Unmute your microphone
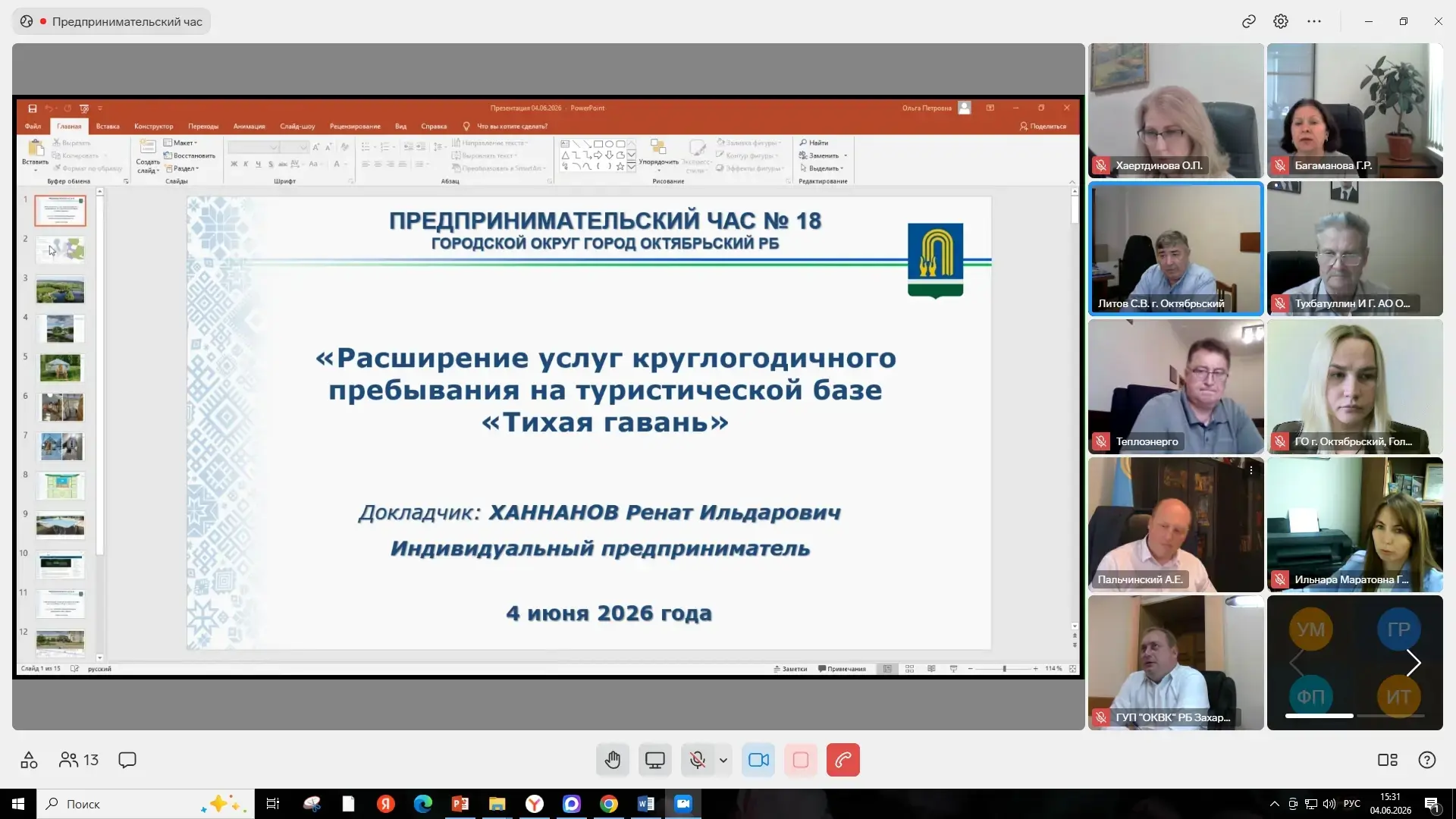The image size is (1456, 819). pyautogui.click(x=698, y=760)
